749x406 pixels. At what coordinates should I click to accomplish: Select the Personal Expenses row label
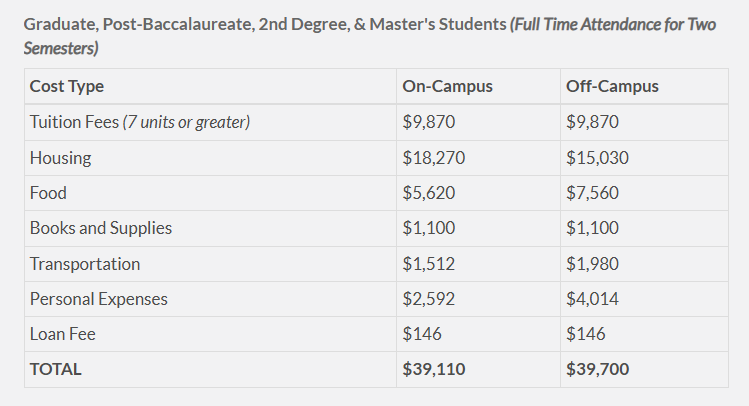point(99,299)
